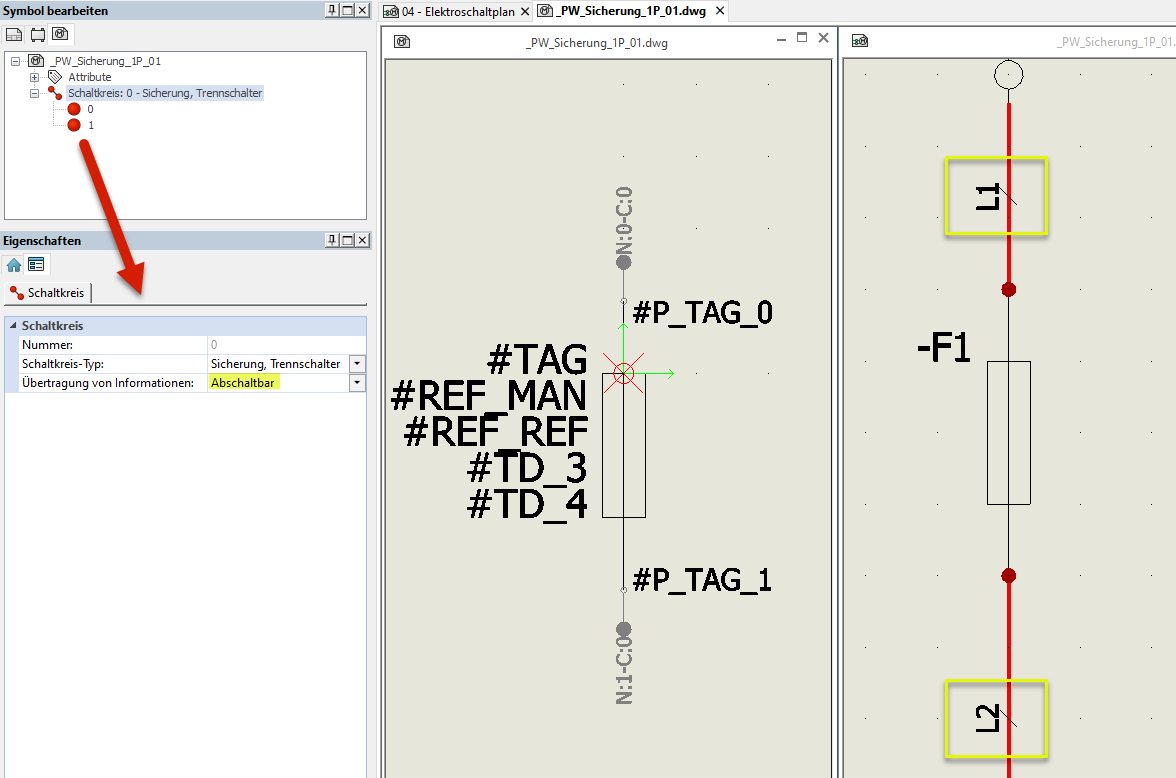Collapse the Schaltkreis properties section
Image resolution: width=1176 pixels, height=778 pixels.
click(x=12, y=326)
